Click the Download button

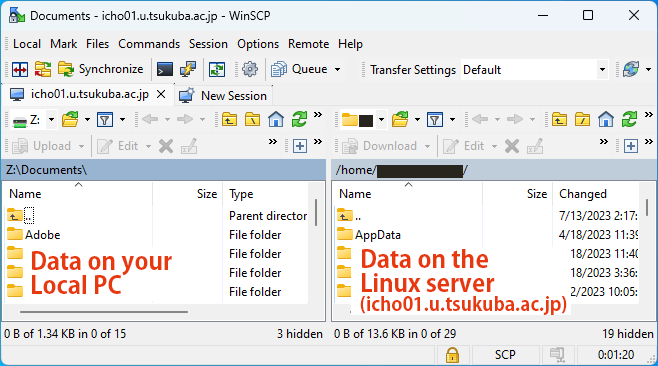380,146
